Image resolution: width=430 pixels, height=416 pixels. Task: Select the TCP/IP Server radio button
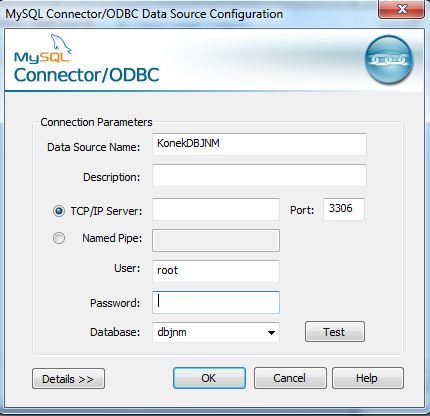click(59, 211)
